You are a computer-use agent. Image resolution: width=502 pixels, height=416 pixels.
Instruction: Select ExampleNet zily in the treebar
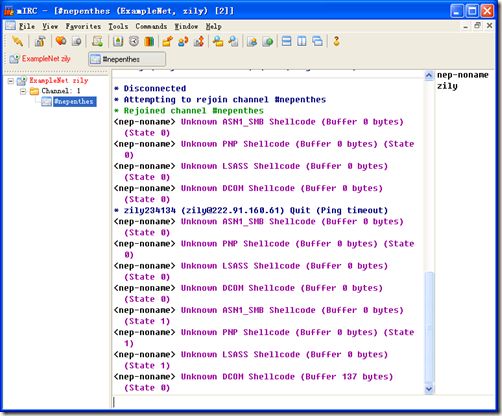[59, 80]
